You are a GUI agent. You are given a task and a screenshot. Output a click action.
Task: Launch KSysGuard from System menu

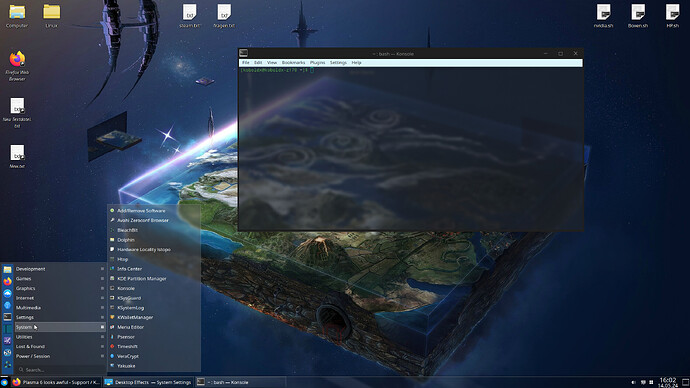(x=154, y=298)
